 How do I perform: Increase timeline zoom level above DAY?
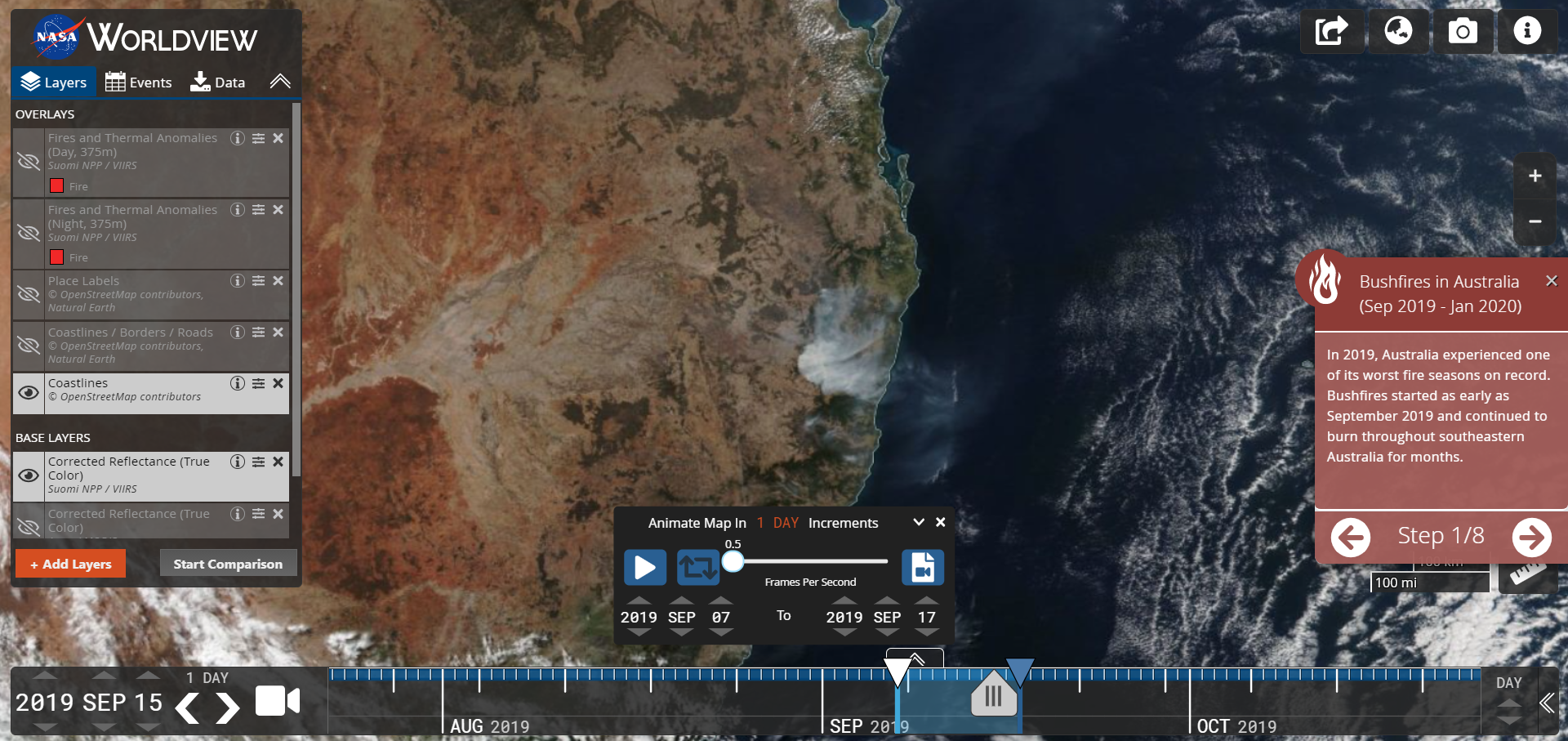point(1508,703)
